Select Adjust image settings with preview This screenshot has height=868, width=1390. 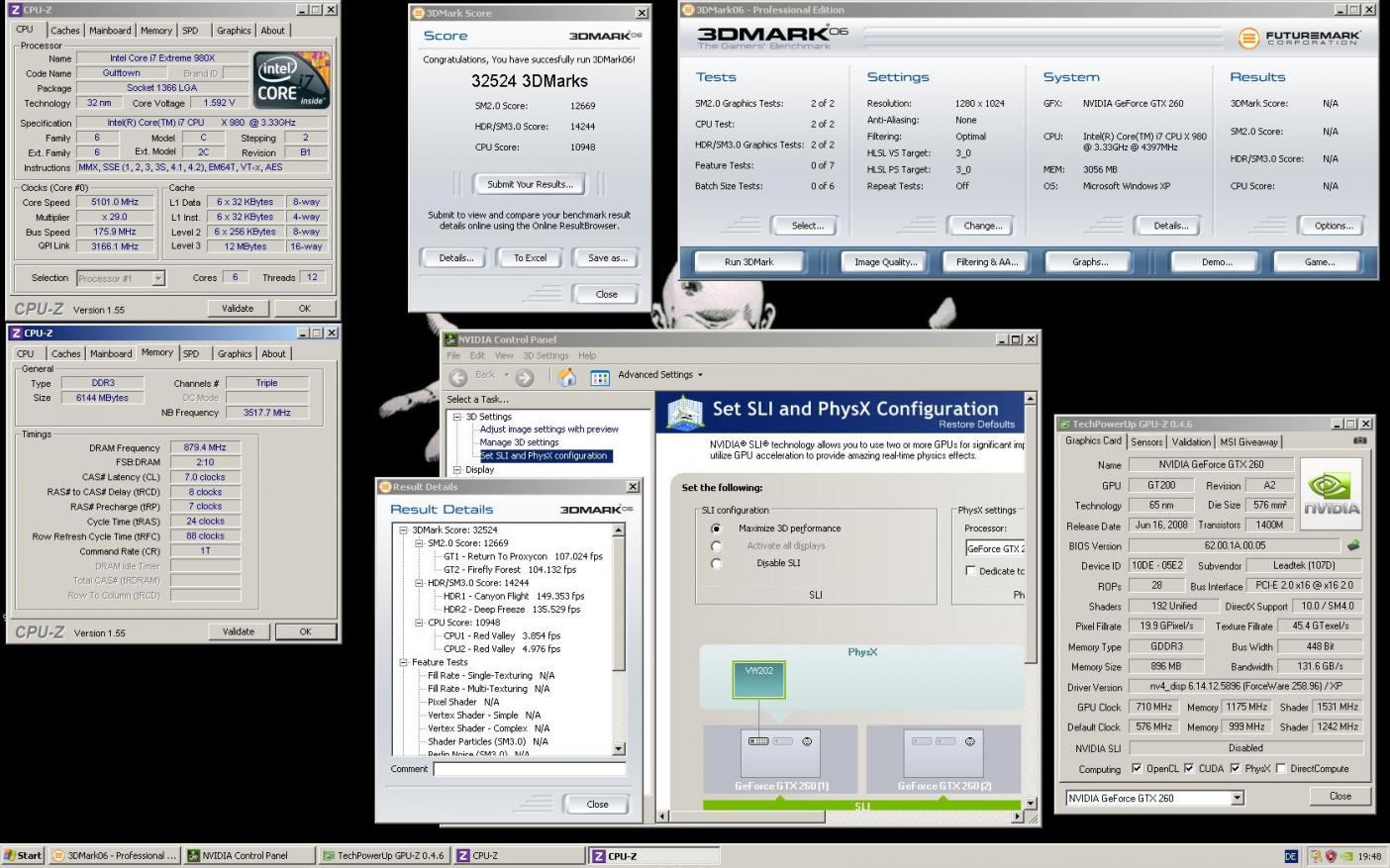pyautogui.click(x=549, y=430)
